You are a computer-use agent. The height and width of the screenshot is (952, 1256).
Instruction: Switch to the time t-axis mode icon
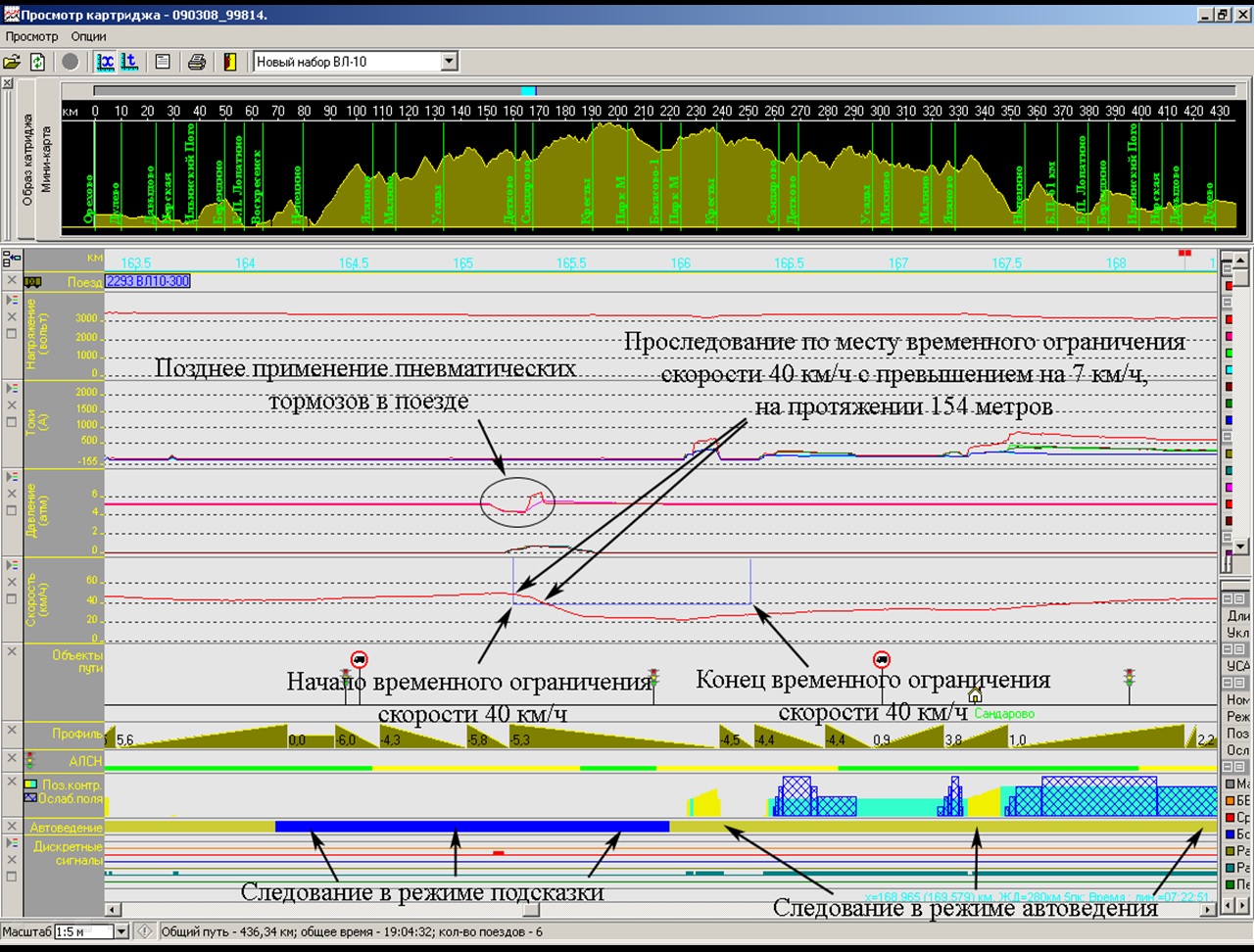[129, 62]
